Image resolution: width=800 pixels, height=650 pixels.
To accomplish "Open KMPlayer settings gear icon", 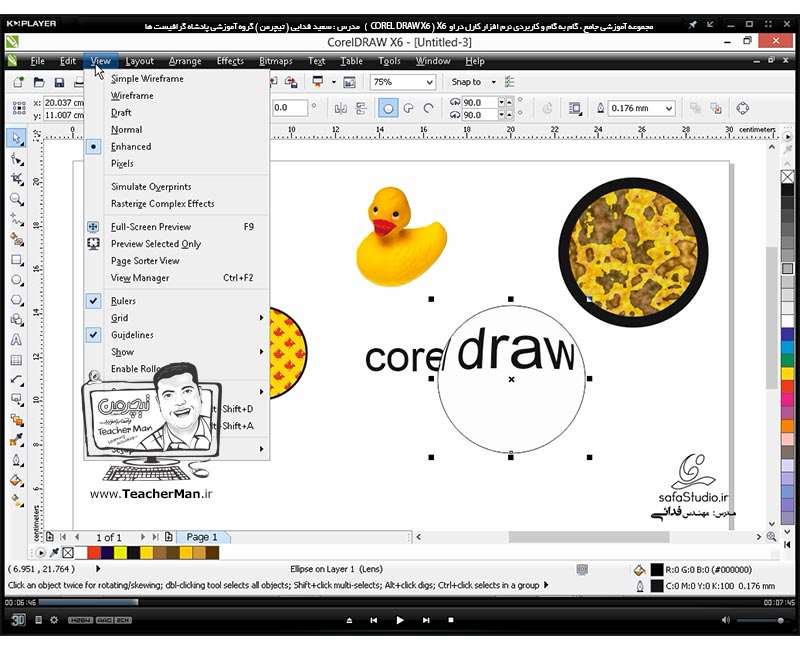I will [x=54, y=620].
